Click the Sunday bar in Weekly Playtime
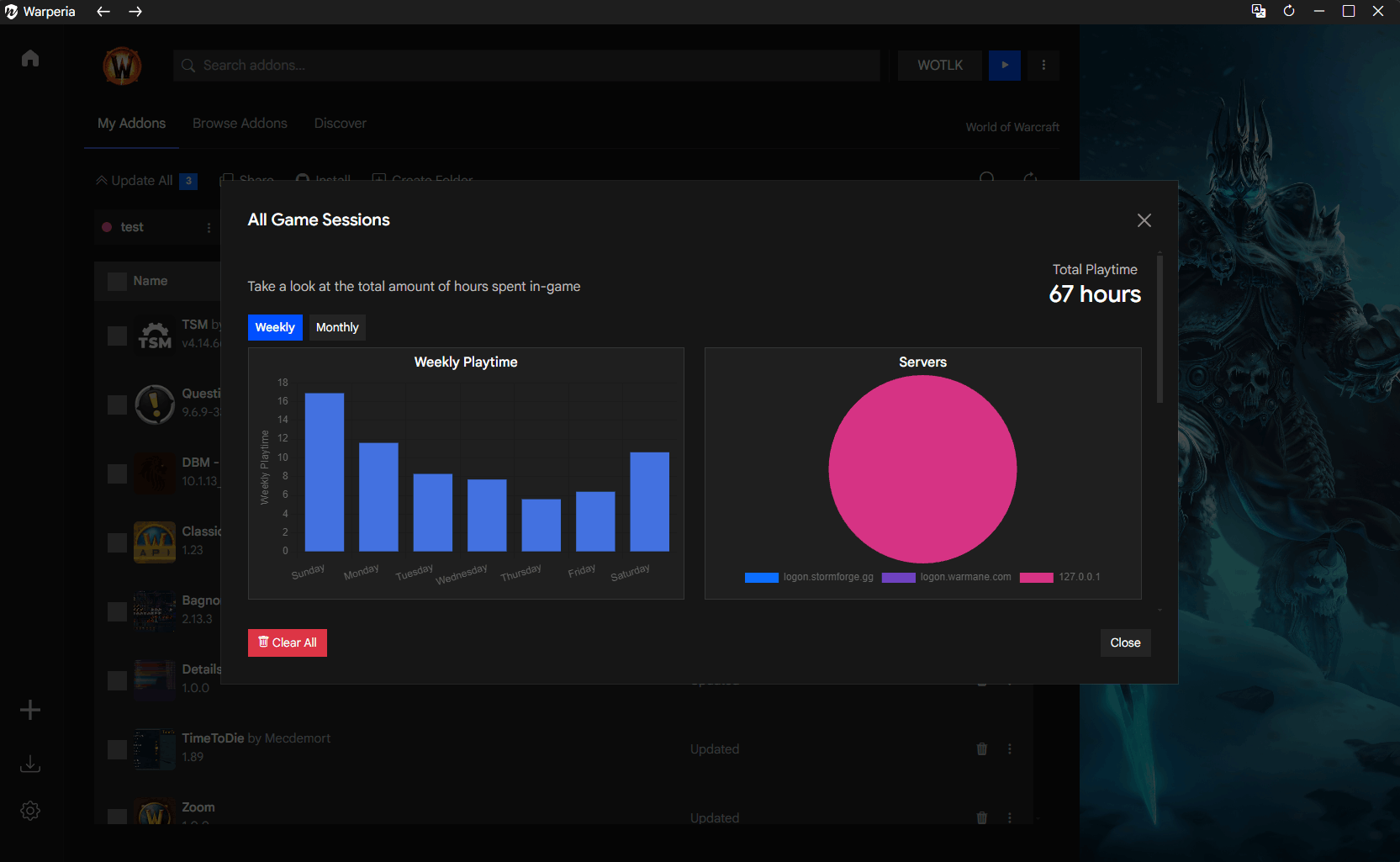 [x=325, y=472]
